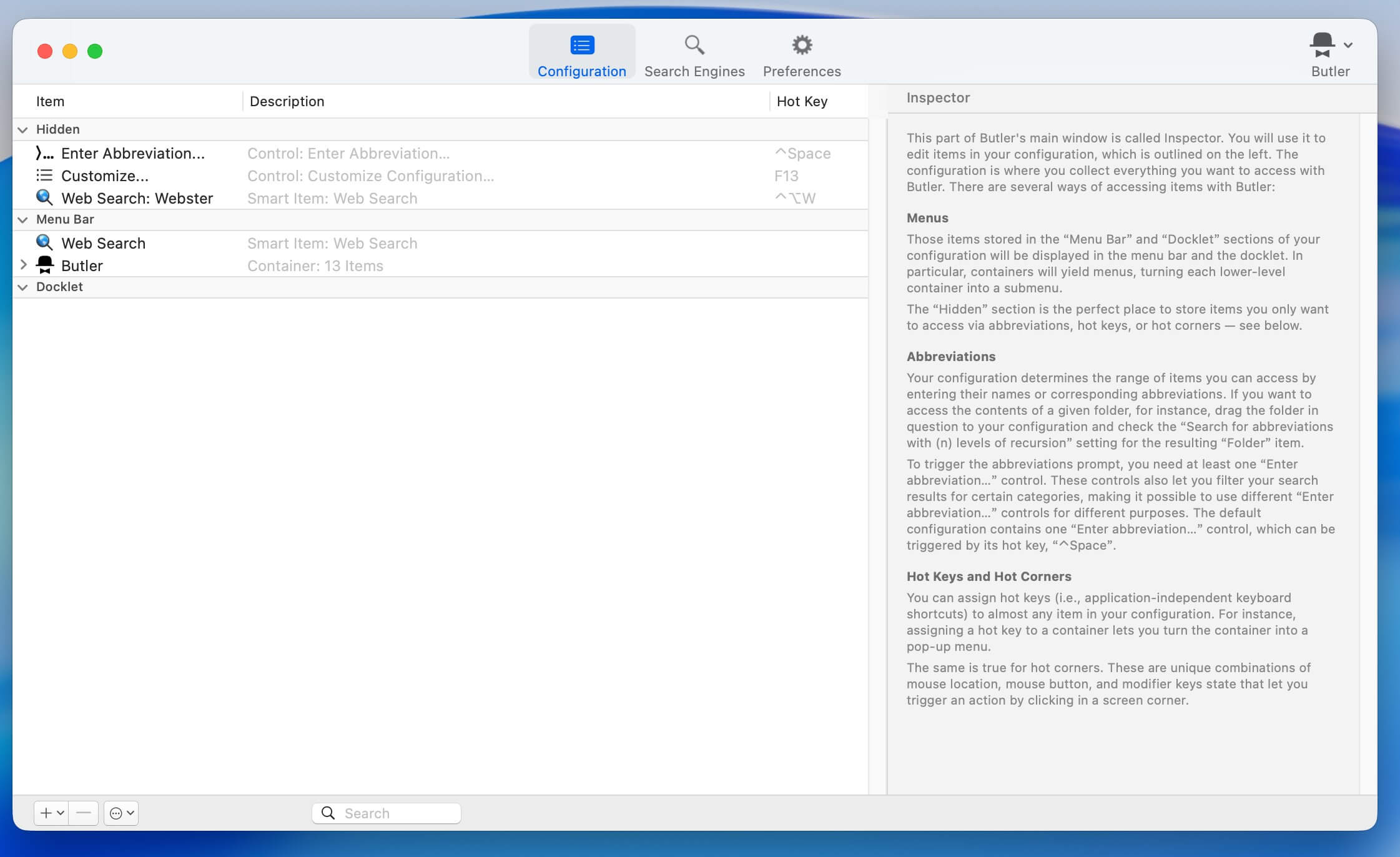The width and height of the screenshot is (1400, 857).
Task: Click the Search Engines toolbar icon
Action: click(x=694, y=45)
